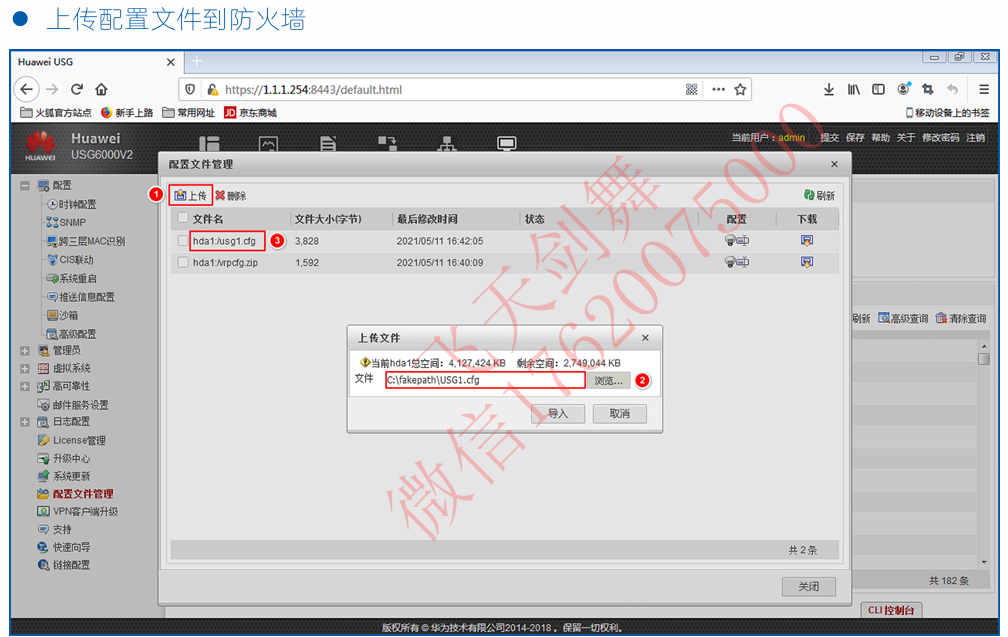Select SNMP in the sidebar
Viewport: 1008px width, 637px height.
point(66,222)
